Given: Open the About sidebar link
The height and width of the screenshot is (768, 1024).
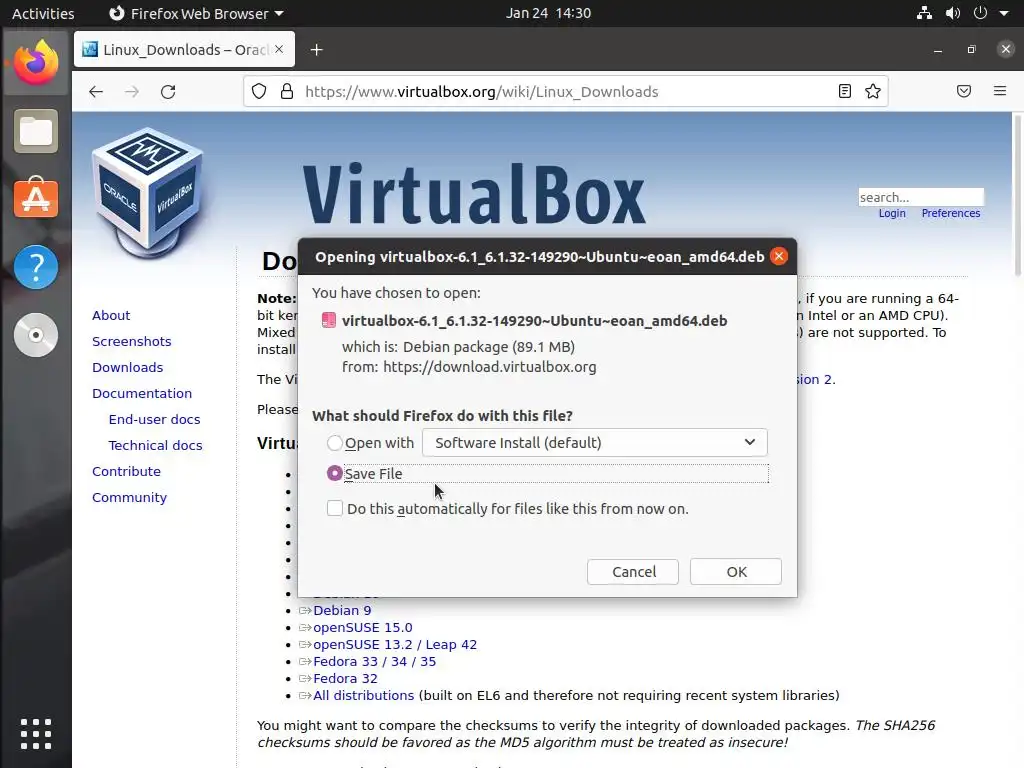Looking at the screenshot, I should point(111,315).
